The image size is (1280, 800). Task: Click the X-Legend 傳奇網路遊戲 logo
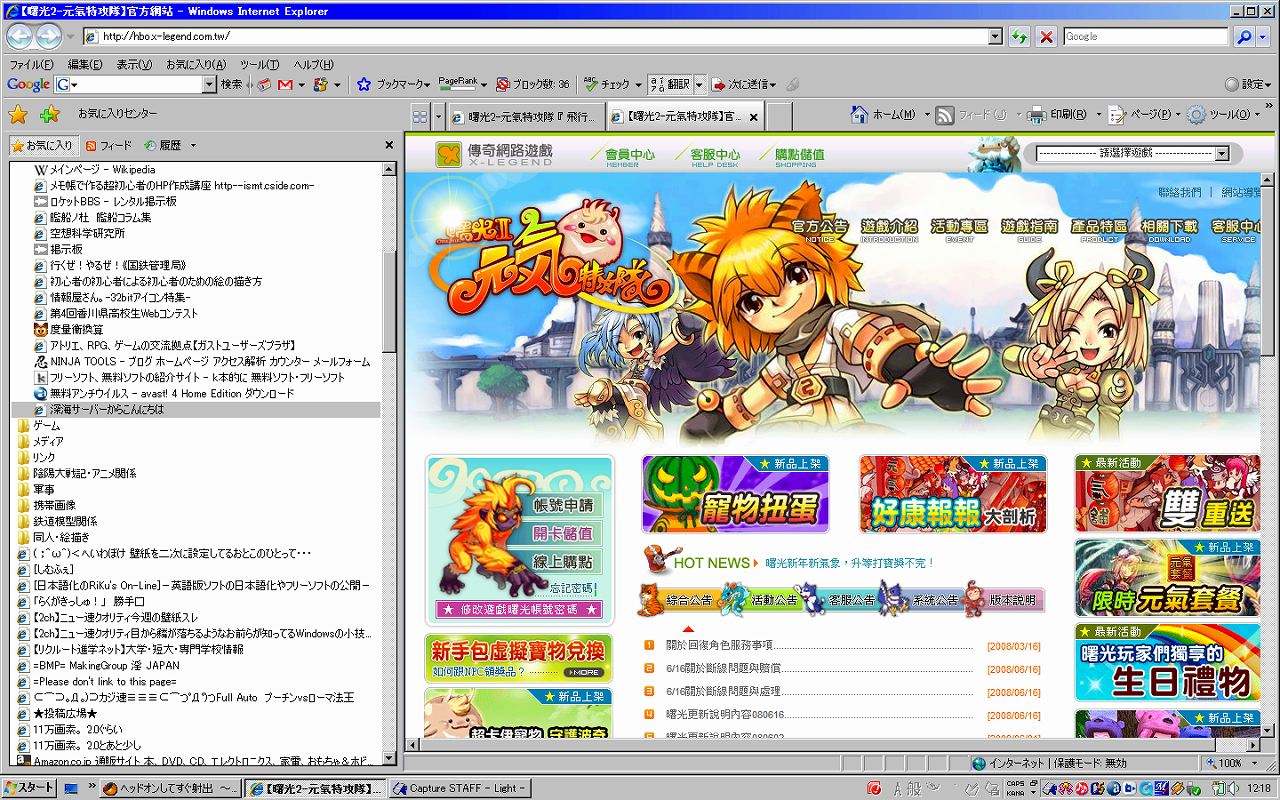click(x=494, y=155)
